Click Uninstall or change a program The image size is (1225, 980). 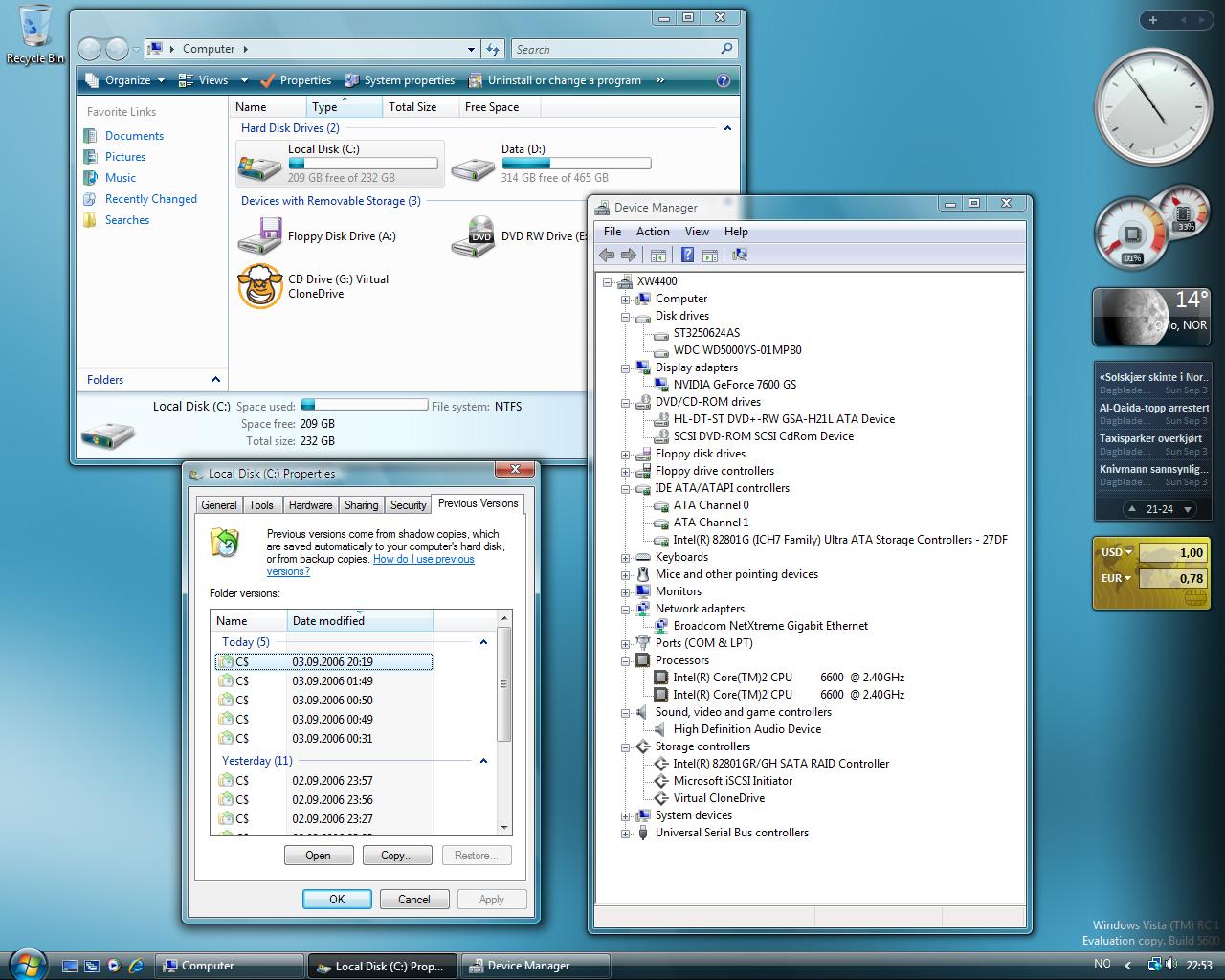pos(555,80)
